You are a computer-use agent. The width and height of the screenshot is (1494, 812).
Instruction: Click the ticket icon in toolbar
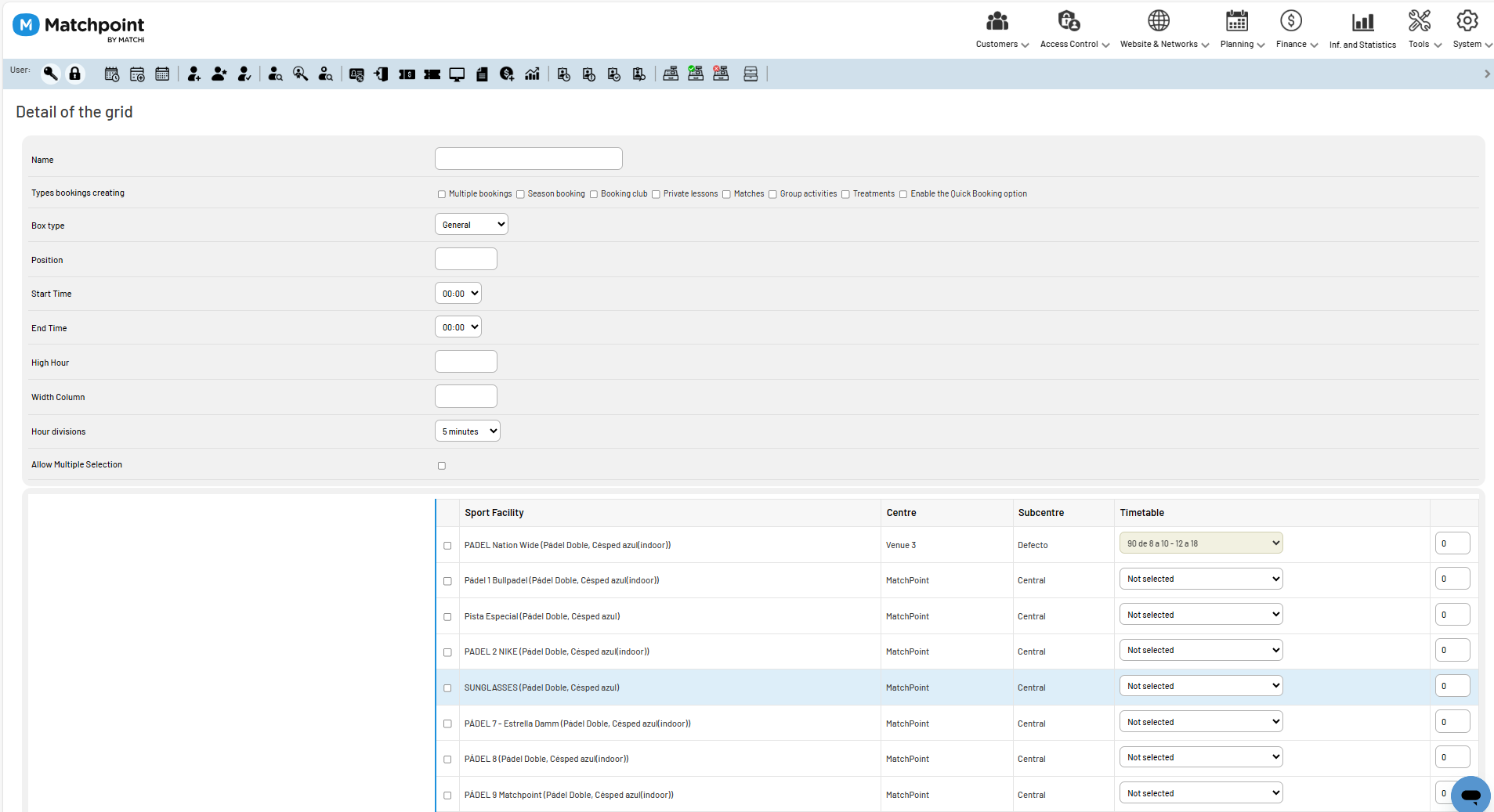click(432, 74)
